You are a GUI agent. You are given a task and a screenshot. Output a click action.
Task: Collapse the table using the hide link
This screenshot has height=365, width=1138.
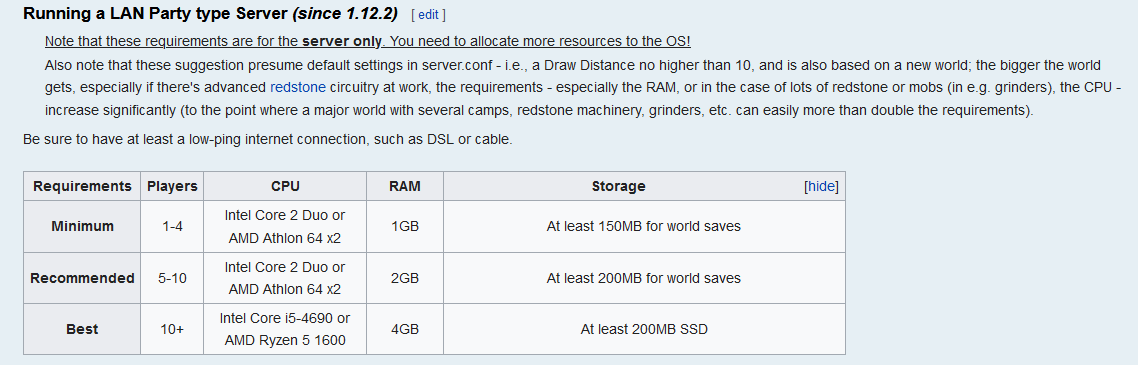coord(822,186)
